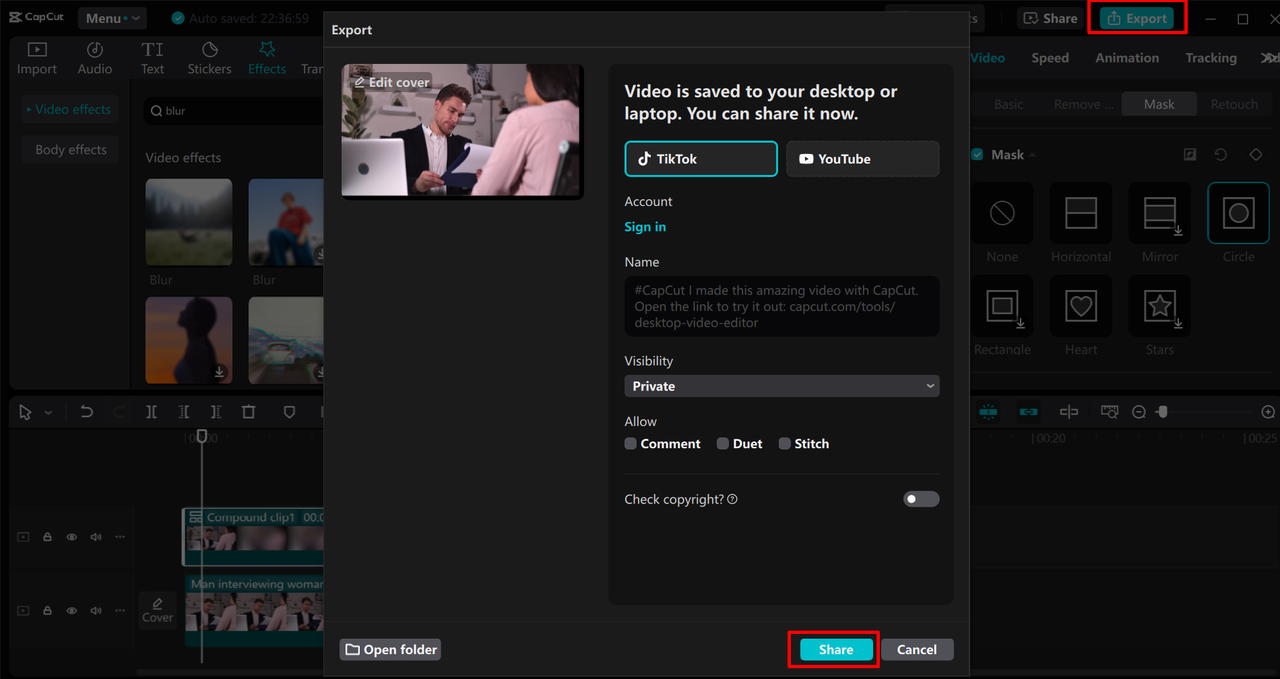
Task: Click the split clip icon
Action: point(151,412)
